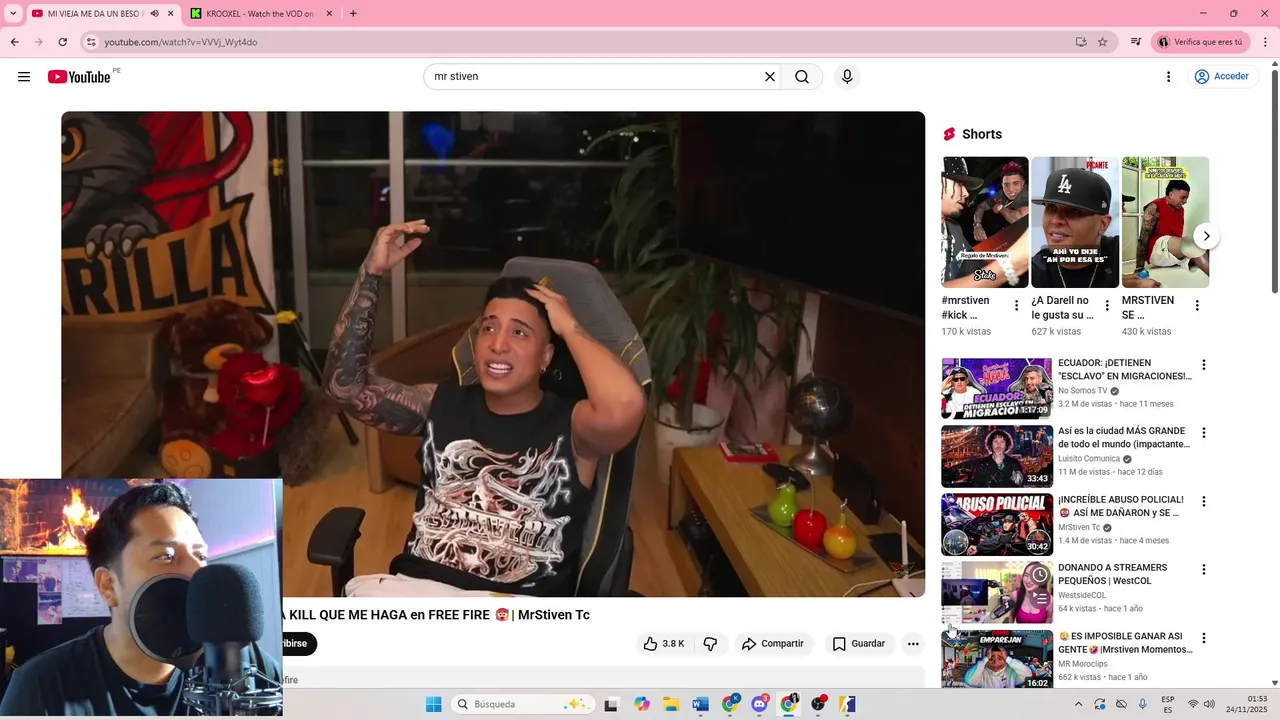The image size is (1280, 720).
Task: Visit the WestsideCOL channel name
Action: pyautogui.click(x=1082, y=595)
